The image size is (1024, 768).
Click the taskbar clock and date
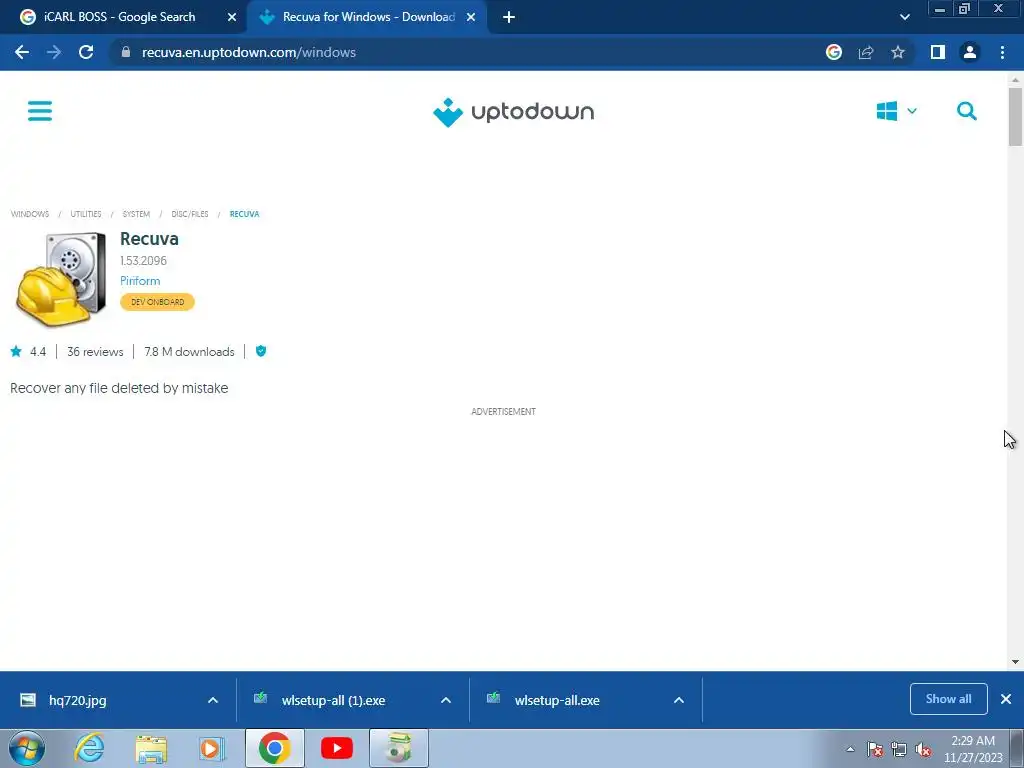pyautogui.click(x=973, y=749)
